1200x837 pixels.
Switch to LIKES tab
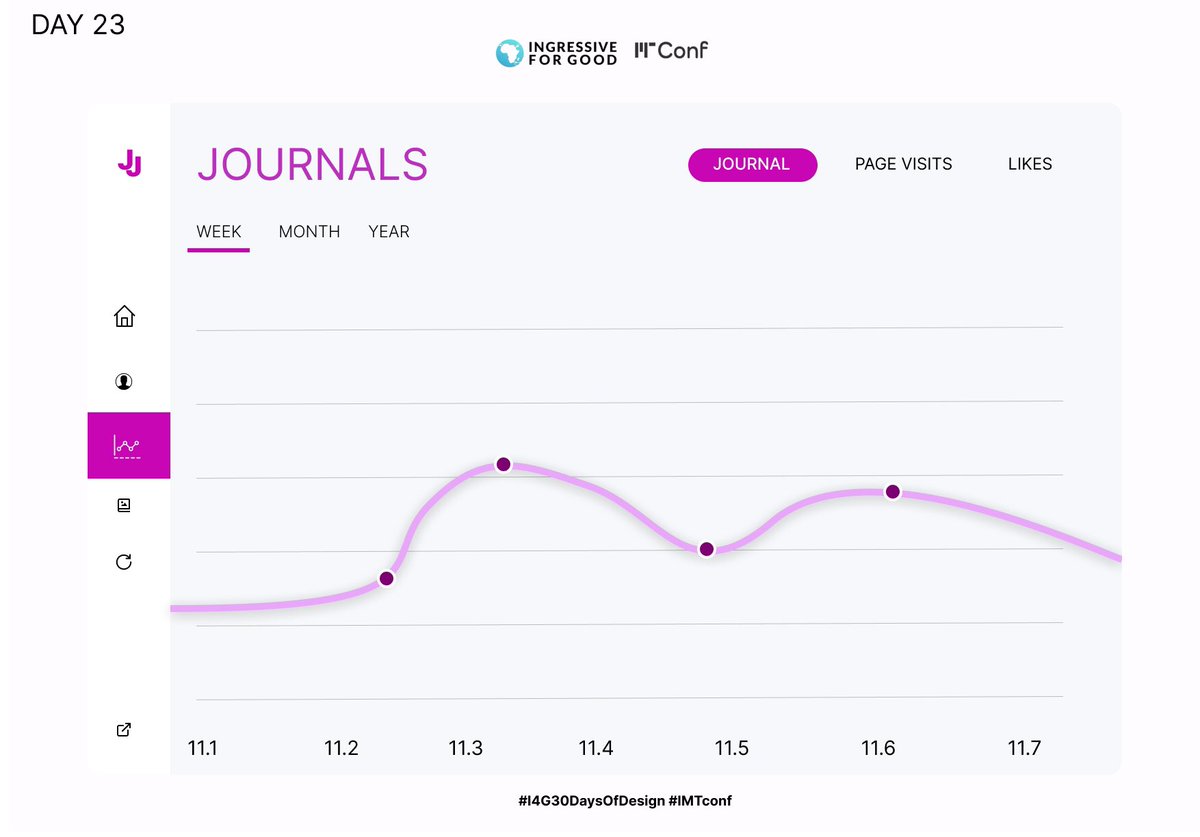point(1030,164)
